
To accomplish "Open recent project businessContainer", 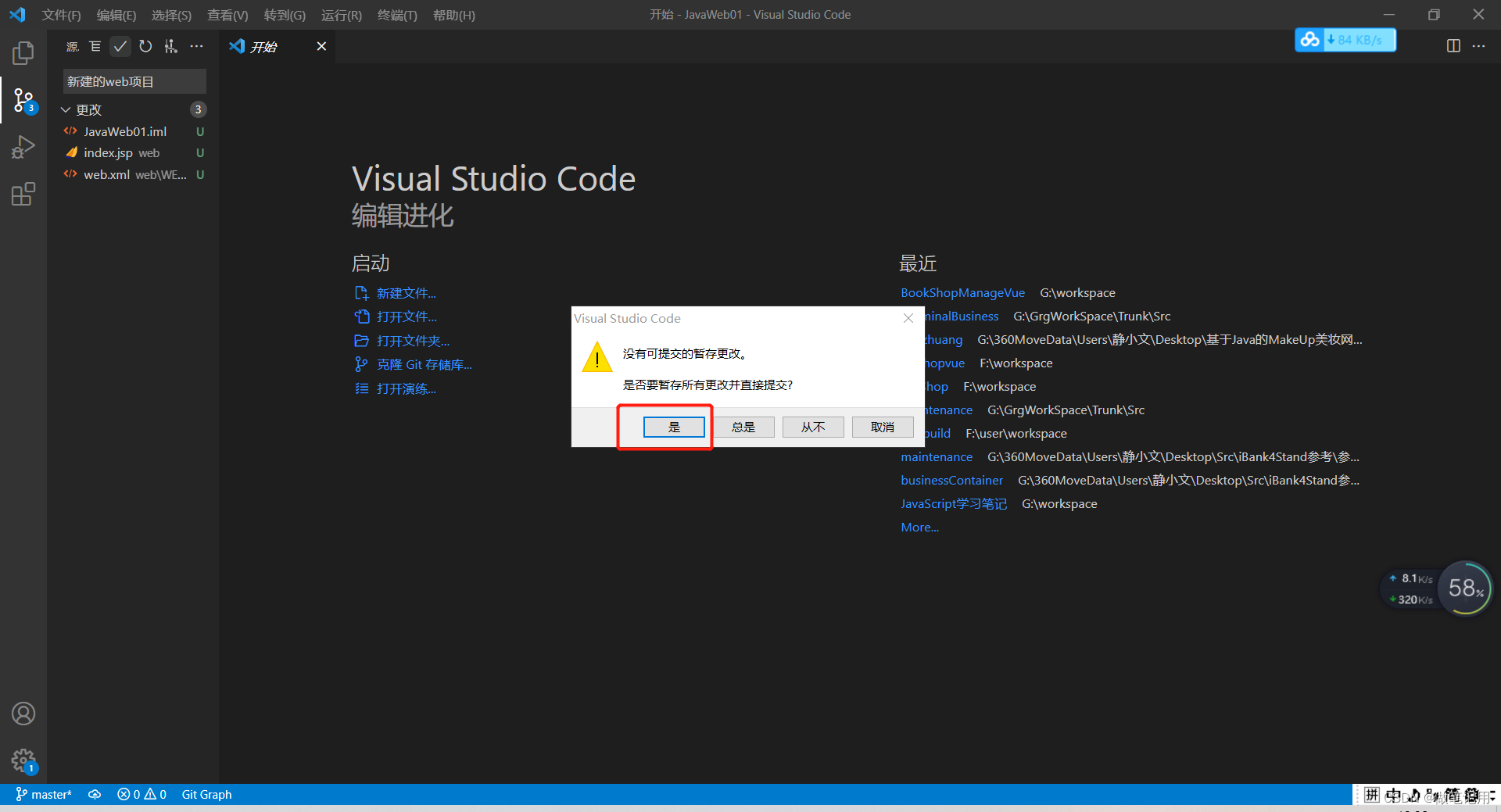I will [x=951, y=480].
